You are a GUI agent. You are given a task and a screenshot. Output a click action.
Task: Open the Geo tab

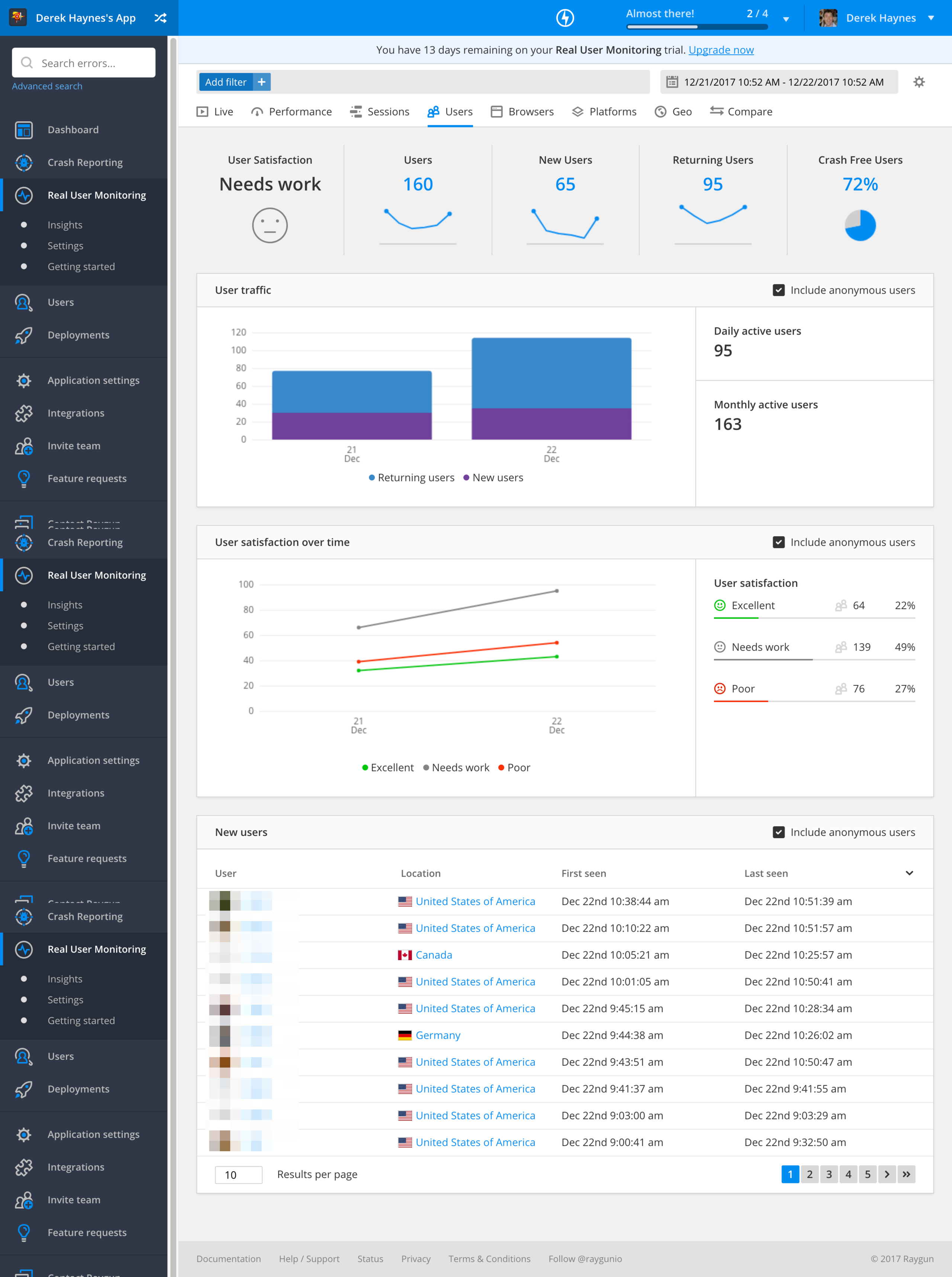pos(673,112)
